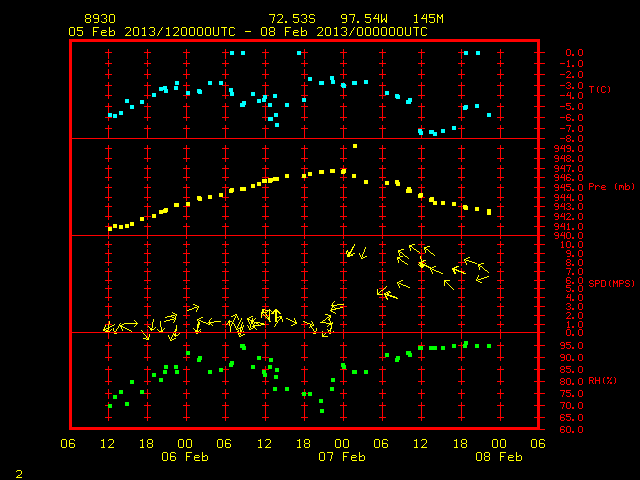Click the 72.53S latitude text
Image resolution: width=640 pixels, height=480 pixels.
(x=292, y=19)
